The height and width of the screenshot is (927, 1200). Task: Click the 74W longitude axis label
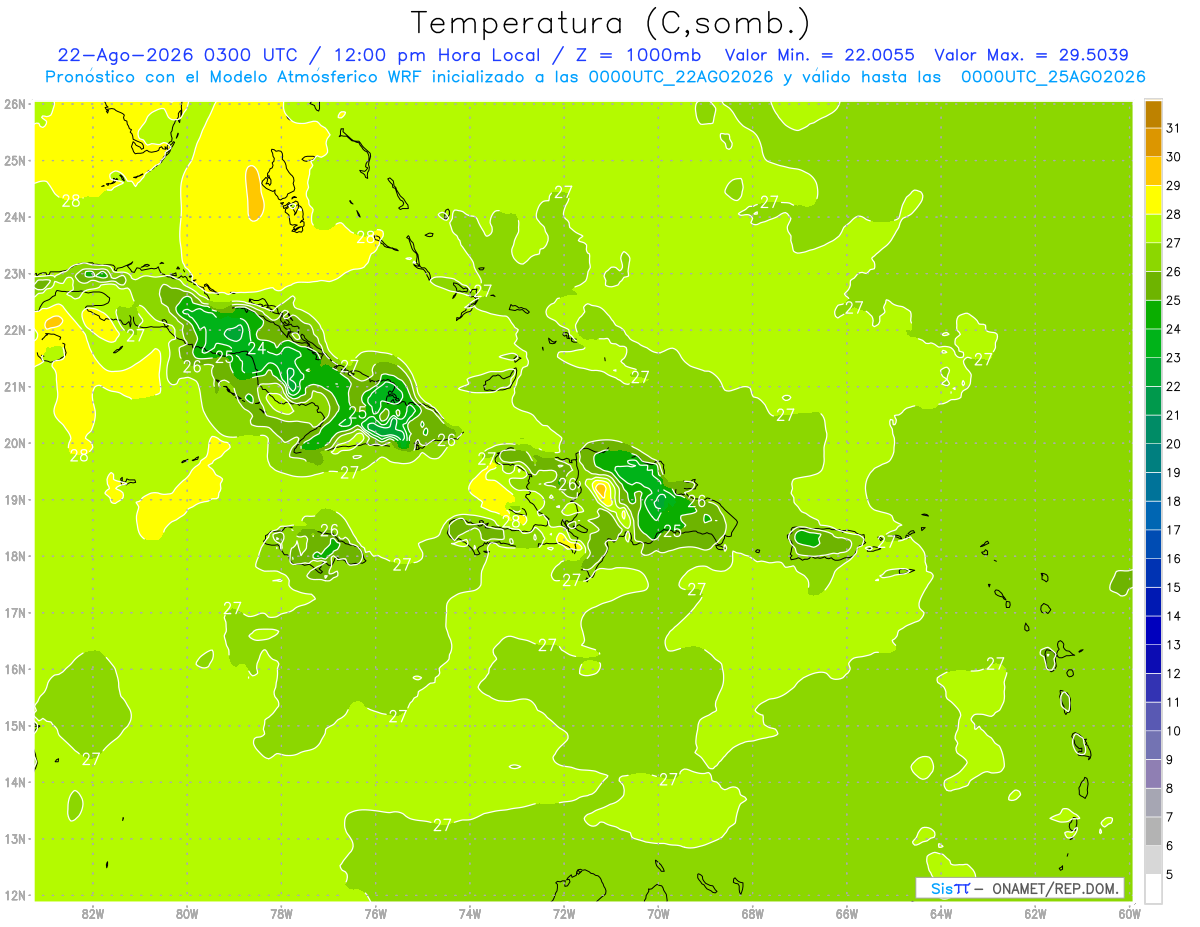tap(470, 913)
